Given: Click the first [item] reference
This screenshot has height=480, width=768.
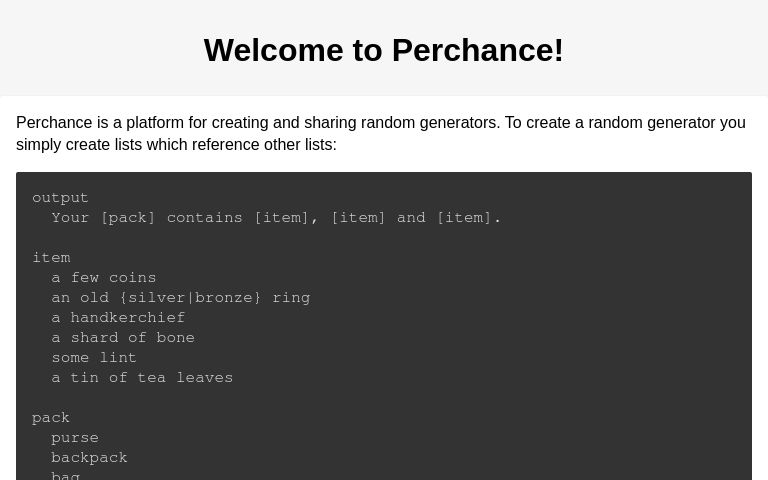Looking at the screenshot, I should pyautogui.click(x=281, y=217).
